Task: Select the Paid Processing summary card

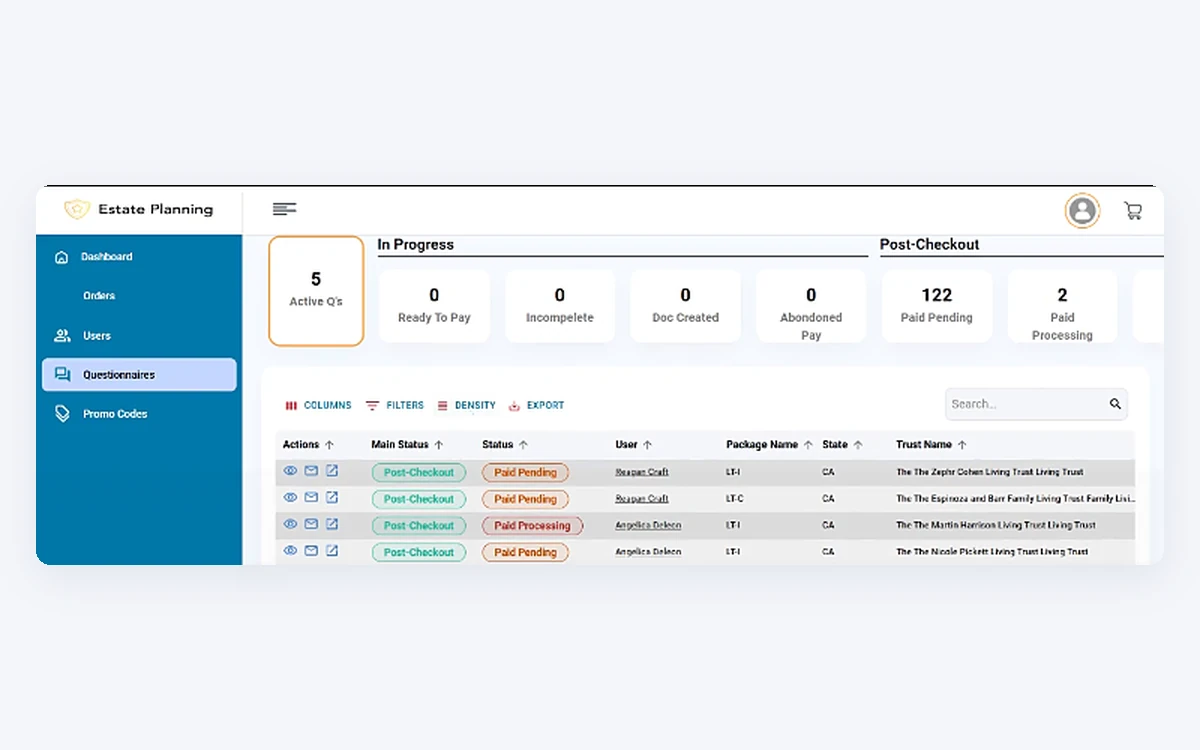Action: coord(1062,306)
